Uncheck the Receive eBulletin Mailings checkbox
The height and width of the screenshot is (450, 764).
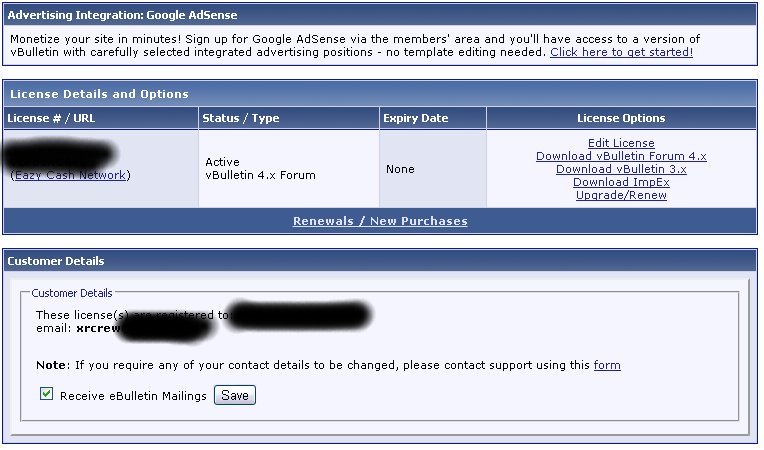click(46, 394)
